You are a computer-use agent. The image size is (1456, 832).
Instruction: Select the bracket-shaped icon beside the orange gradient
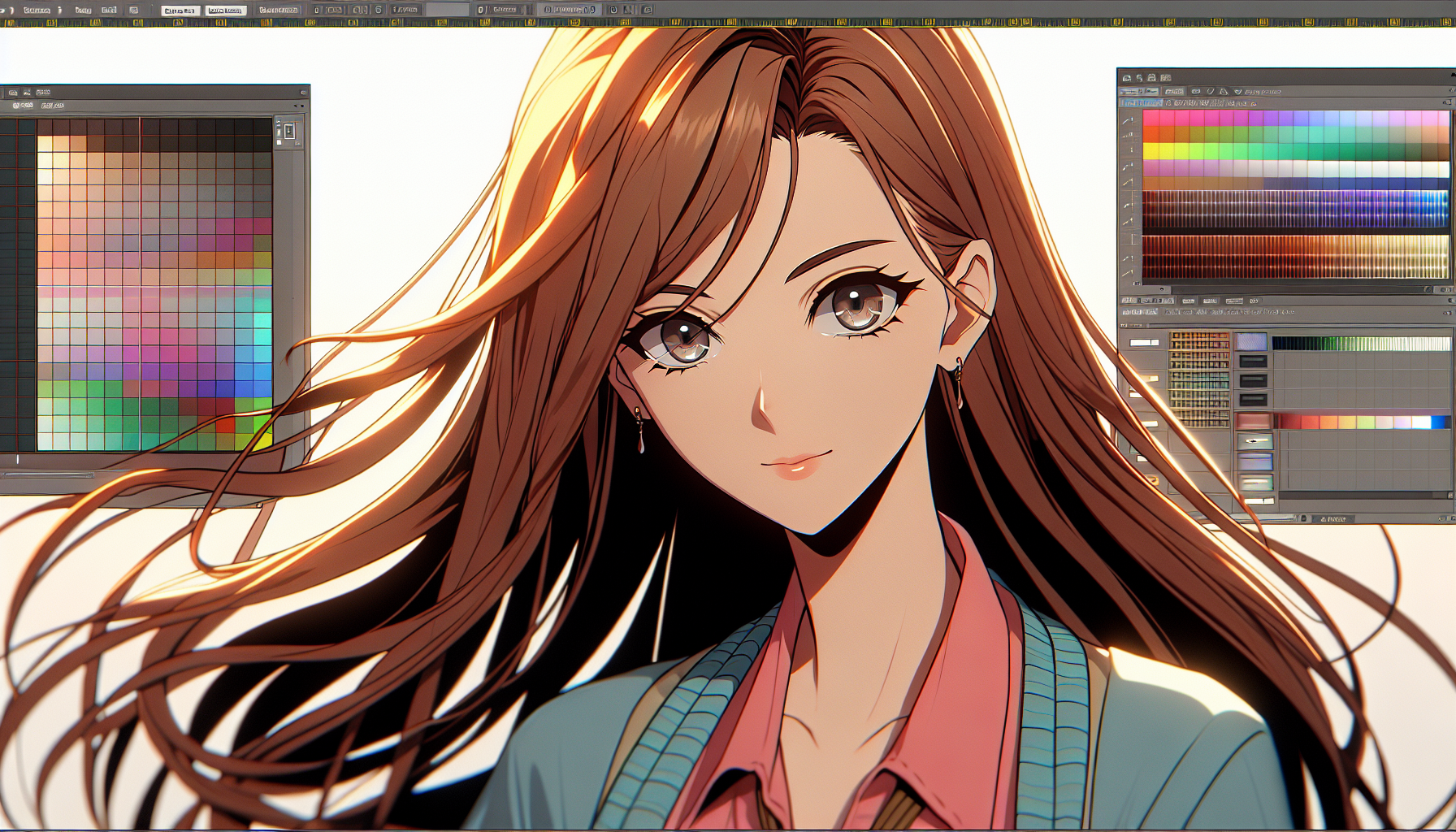[x=1133, y=239]
